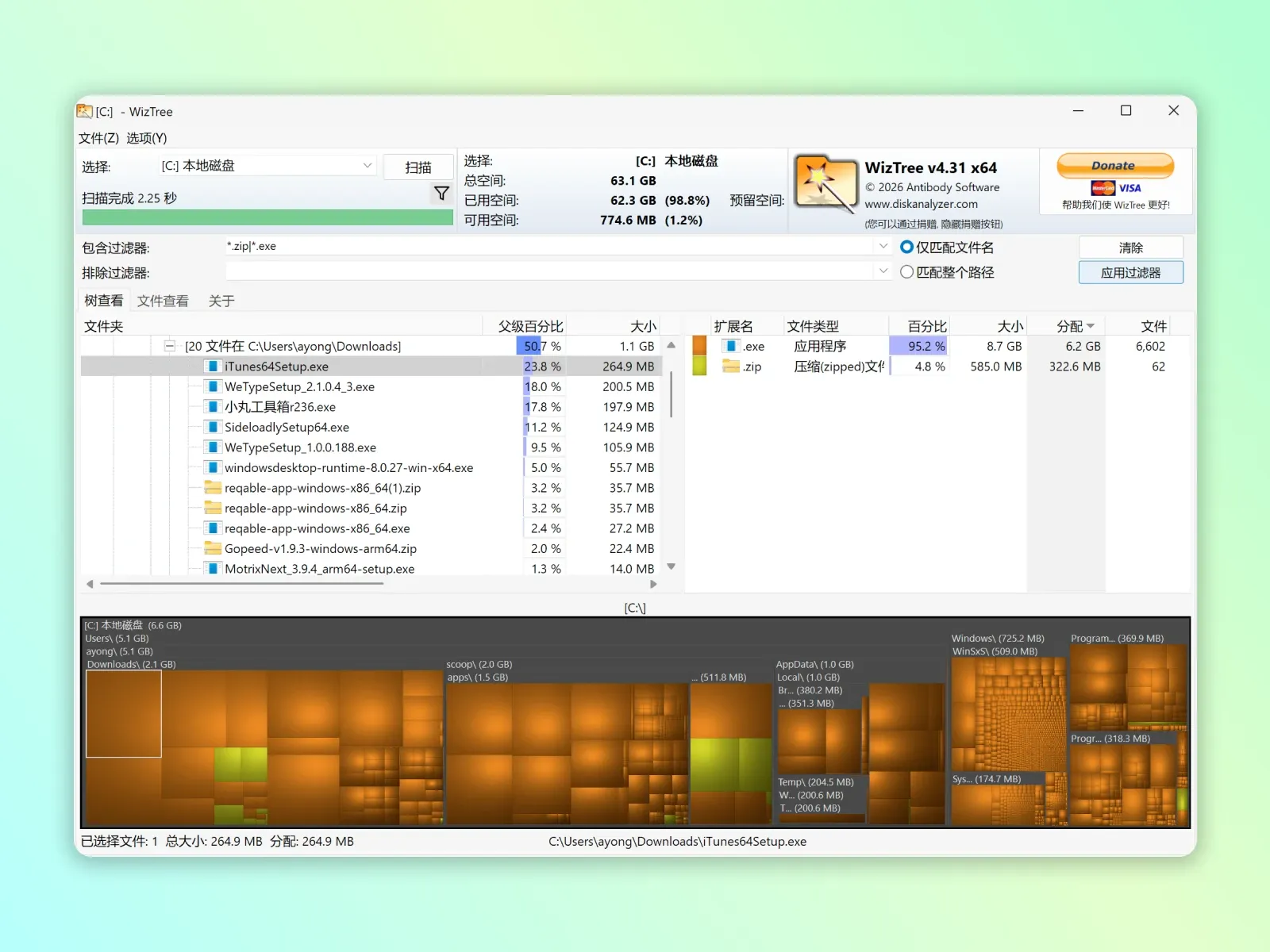Click the iTunes64Setup.exe file icon
The width and height of the screenshot is (1270, 952).
click(x=212, y=367)
